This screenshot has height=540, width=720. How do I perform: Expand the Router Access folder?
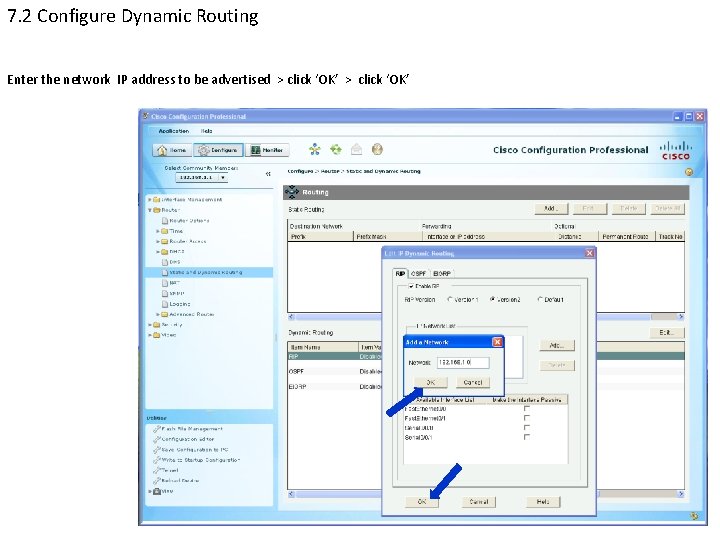tap(158, 241)
